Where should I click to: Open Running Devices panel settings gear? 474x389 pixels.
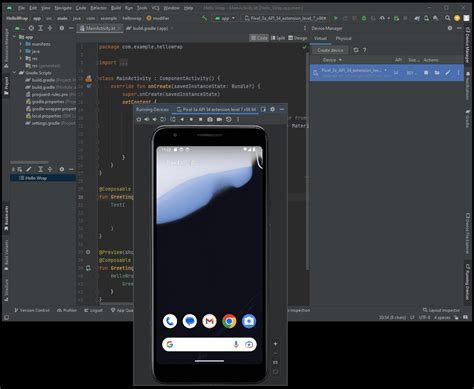273,109
